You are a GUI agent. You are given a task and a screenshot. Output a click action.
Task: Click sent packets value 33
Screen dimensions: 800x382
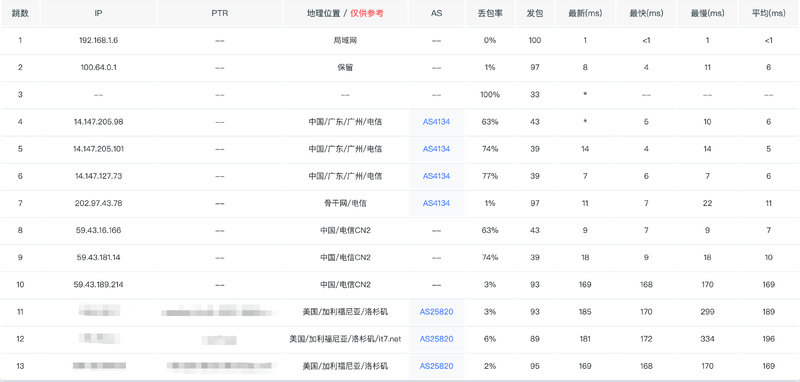[535, 94]
